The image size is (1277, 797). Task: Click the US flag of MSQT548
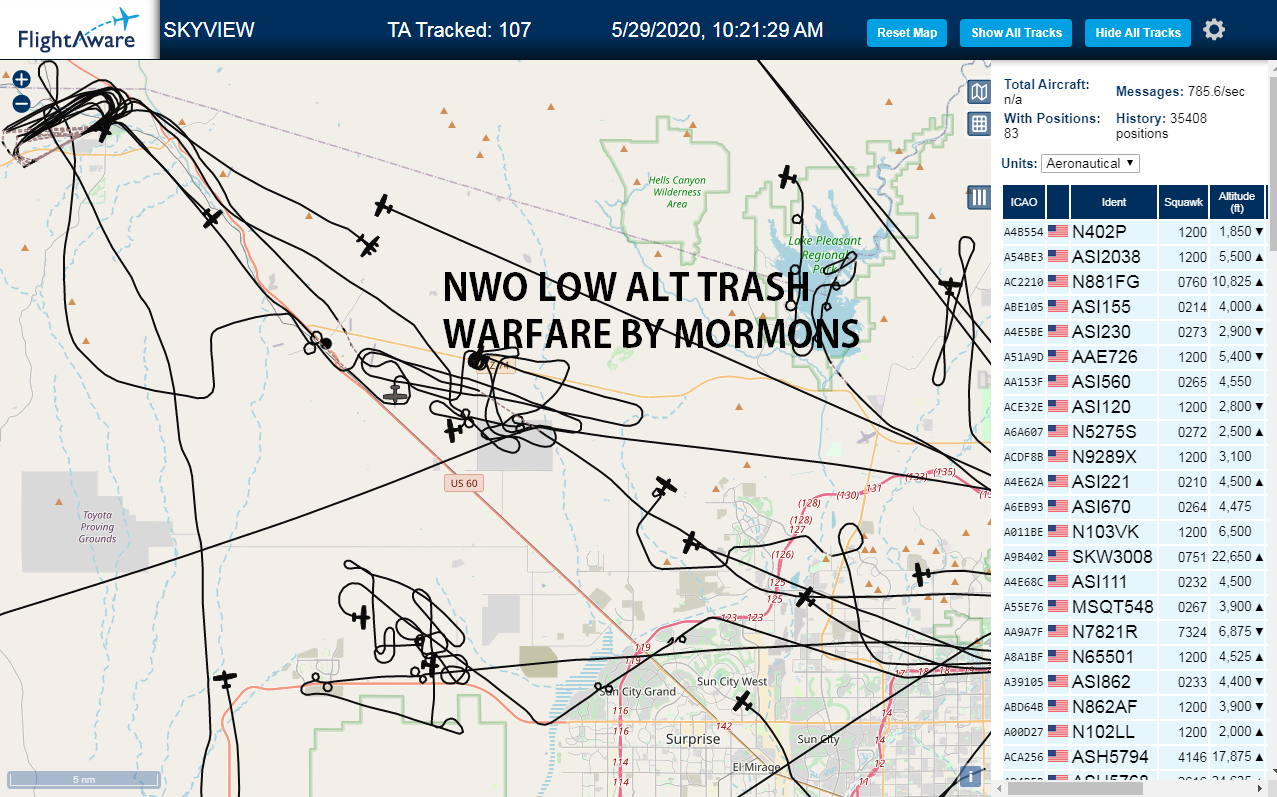click(x=1057, y=607)
